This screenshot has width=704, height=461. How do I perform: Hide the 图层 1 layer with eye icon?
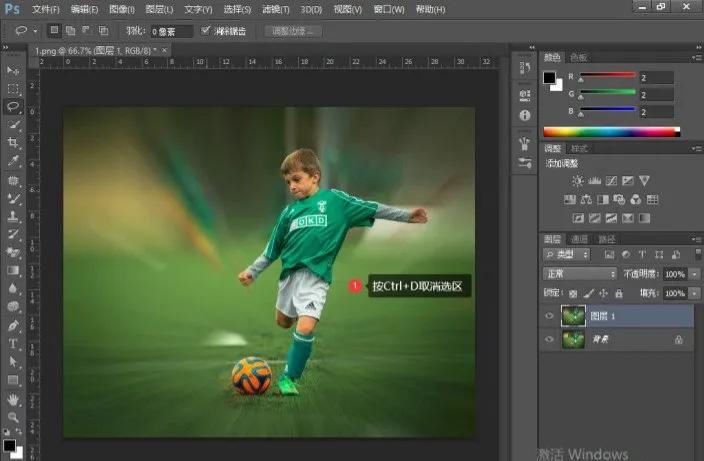(x=550, y=316)
